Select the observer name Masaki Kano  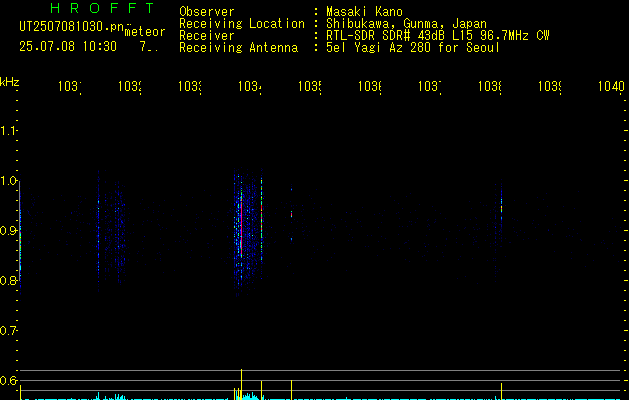click(x=364, y=12)
